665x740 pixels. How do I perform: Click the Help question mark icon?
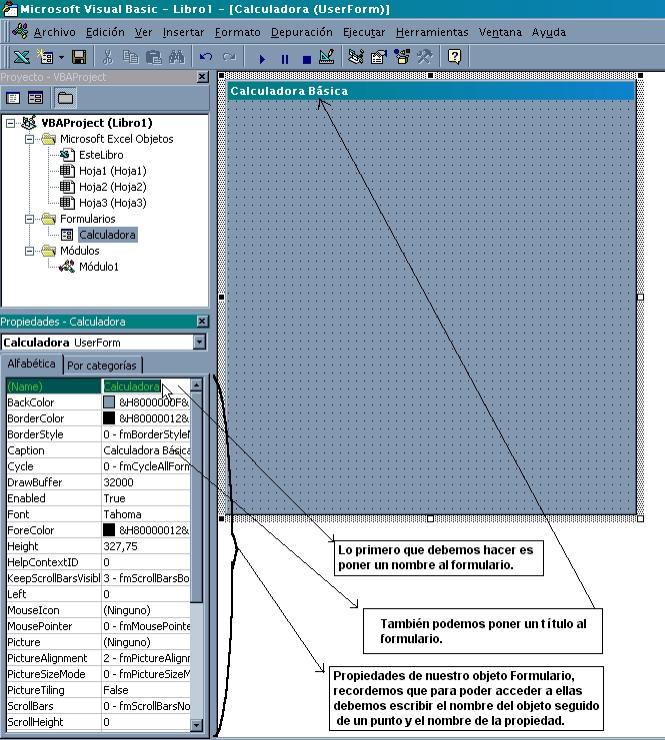coord(455,58)
